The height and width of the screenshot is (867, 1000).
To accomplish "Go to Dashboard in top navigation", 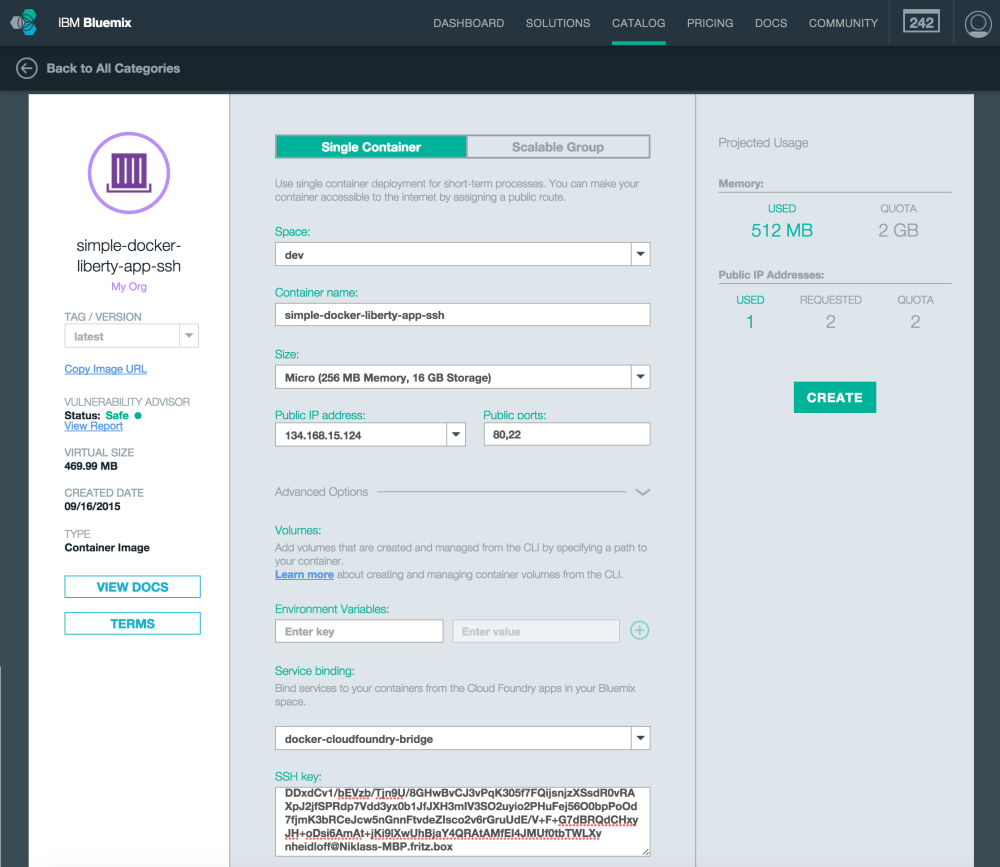I will [x=469, y=23].
